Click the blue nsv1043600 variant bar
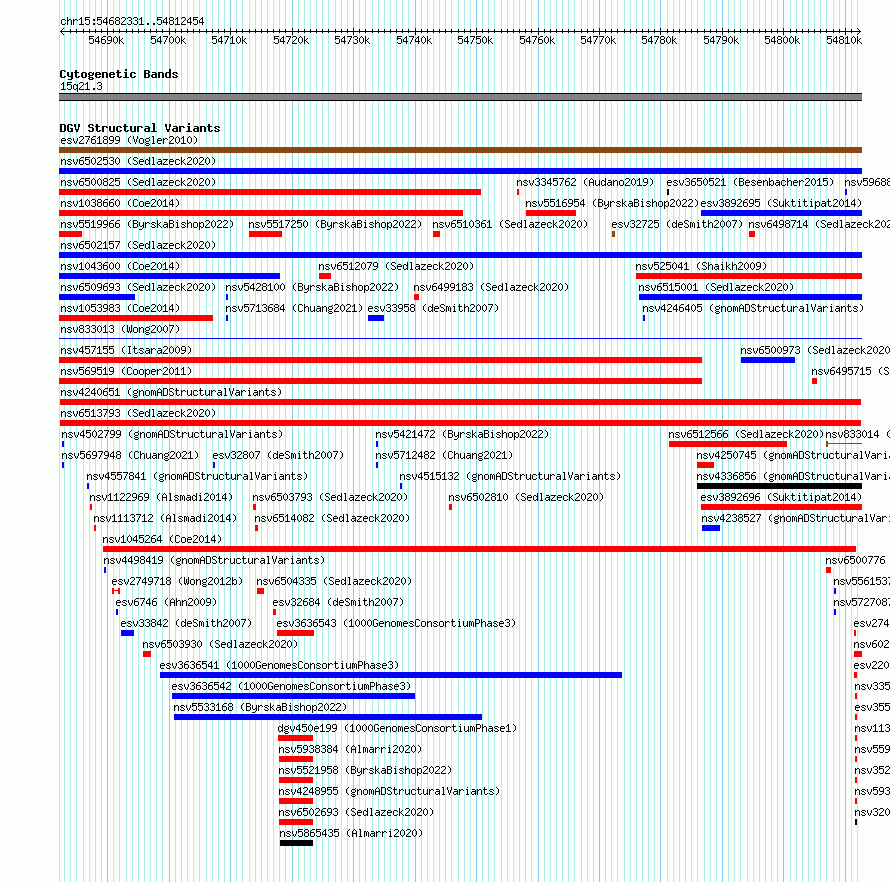Viewport: 890px width, 882px height. 169,276
